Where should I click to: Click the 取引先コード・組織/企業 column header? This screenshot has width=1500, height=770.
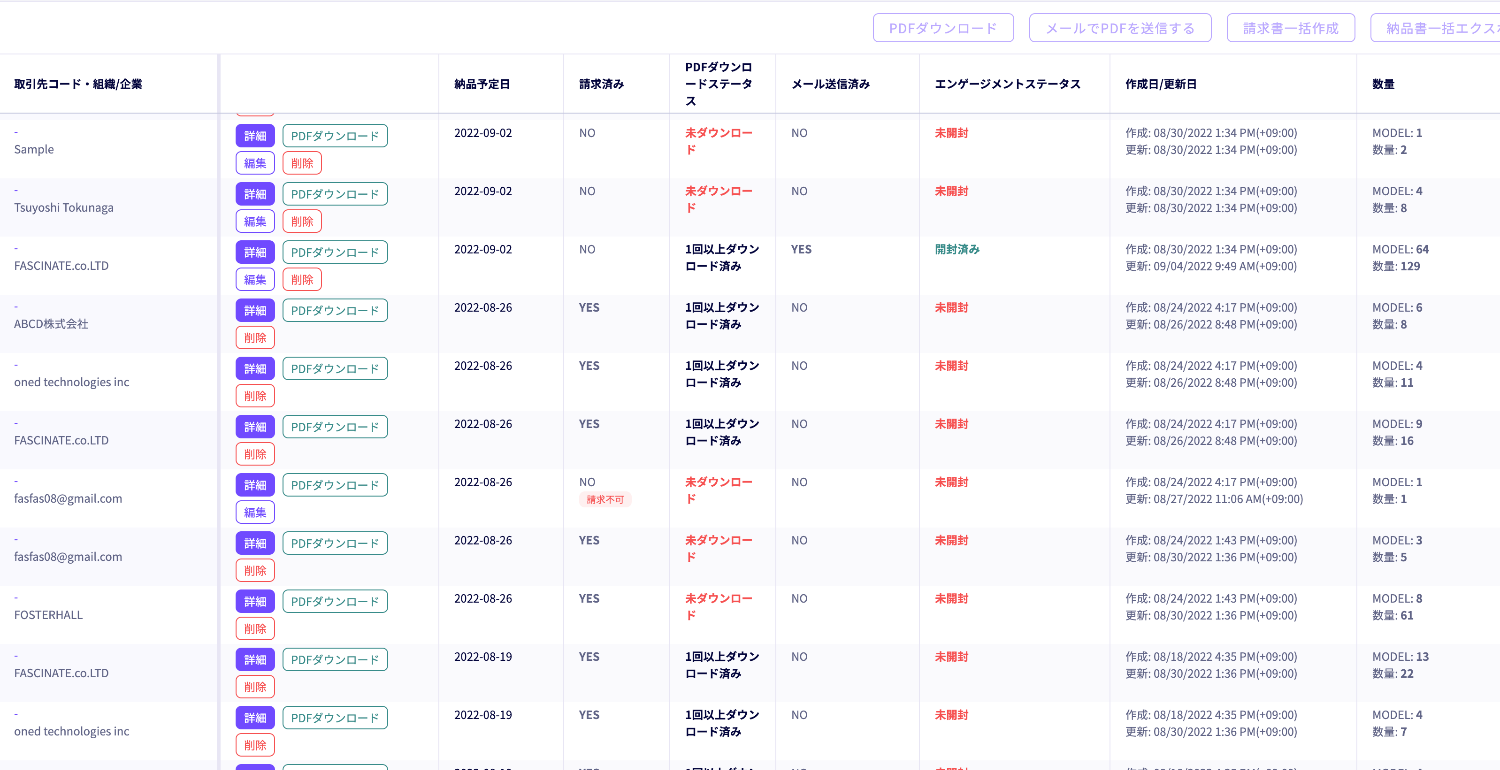(x=78, y=84)
